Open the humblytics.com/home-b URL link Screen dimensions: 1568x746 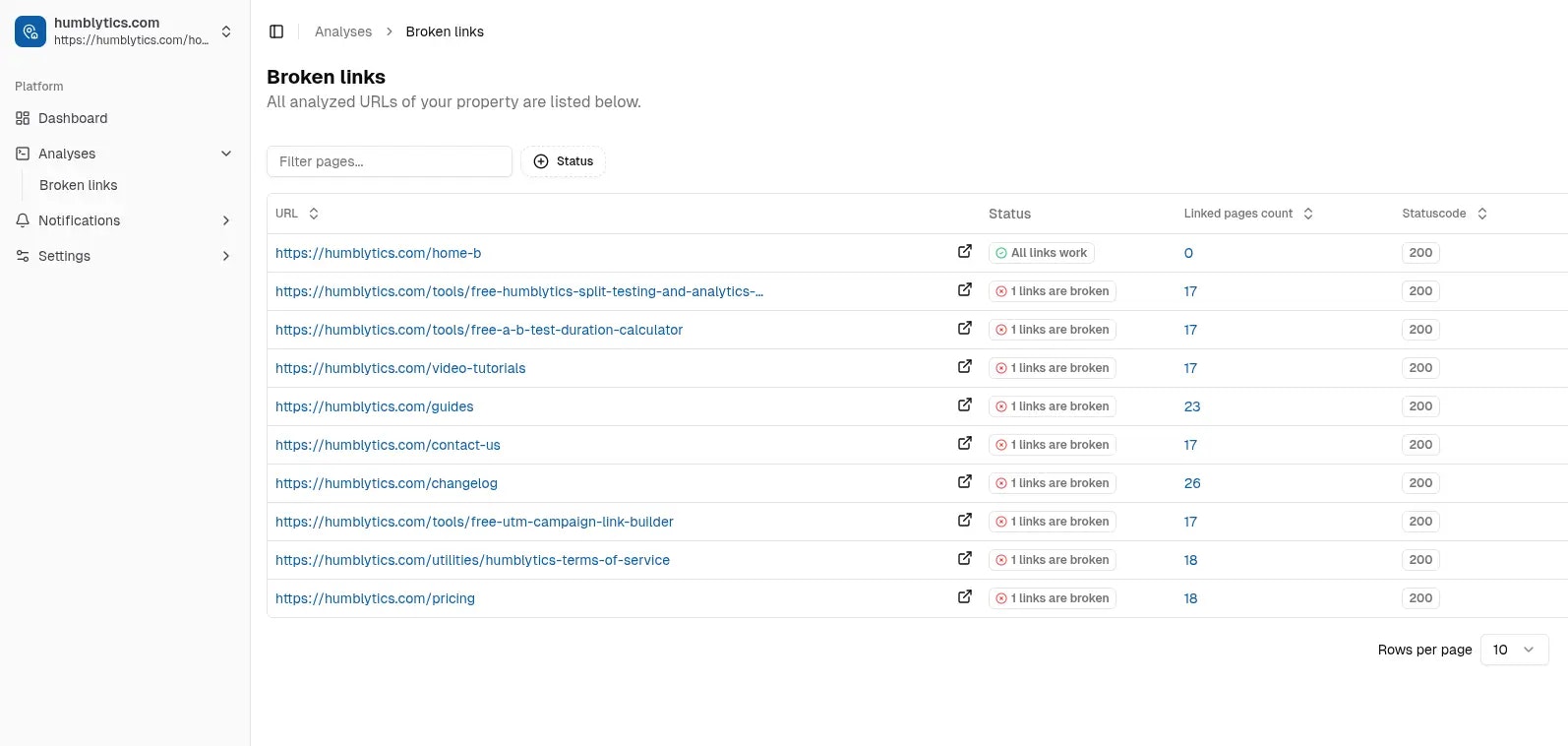click(x=378, y=253)
